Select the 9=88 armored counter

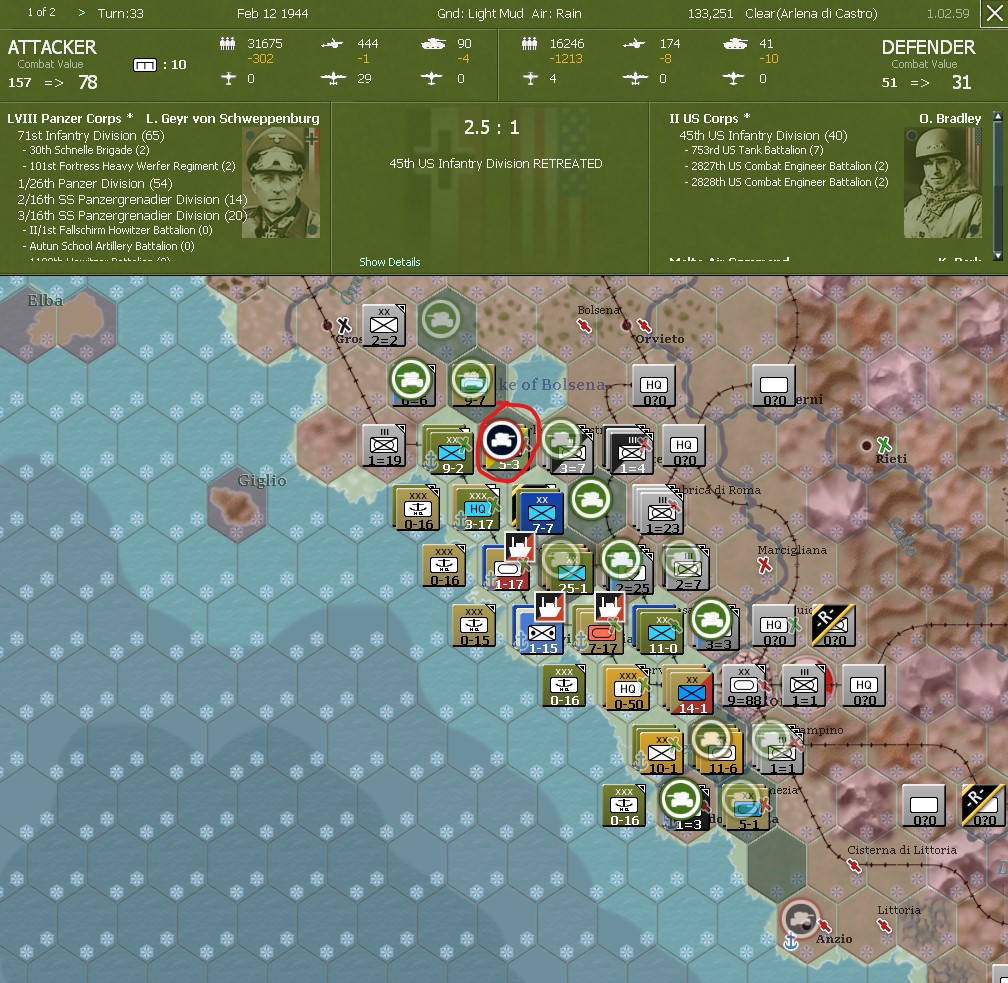click(x=744, y=686)
